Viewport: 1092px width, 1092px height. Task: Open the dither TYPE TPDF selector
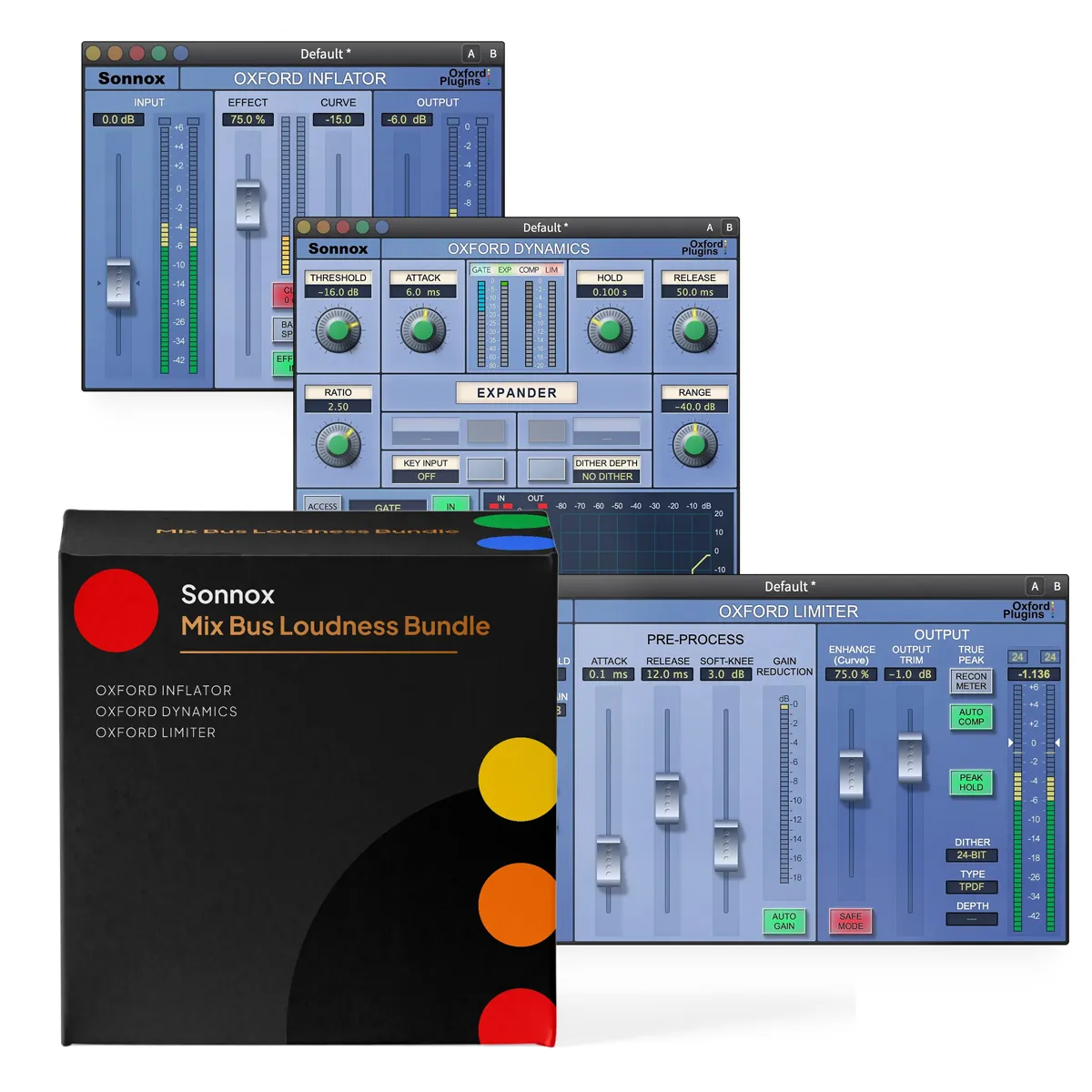tap(971, 886)
